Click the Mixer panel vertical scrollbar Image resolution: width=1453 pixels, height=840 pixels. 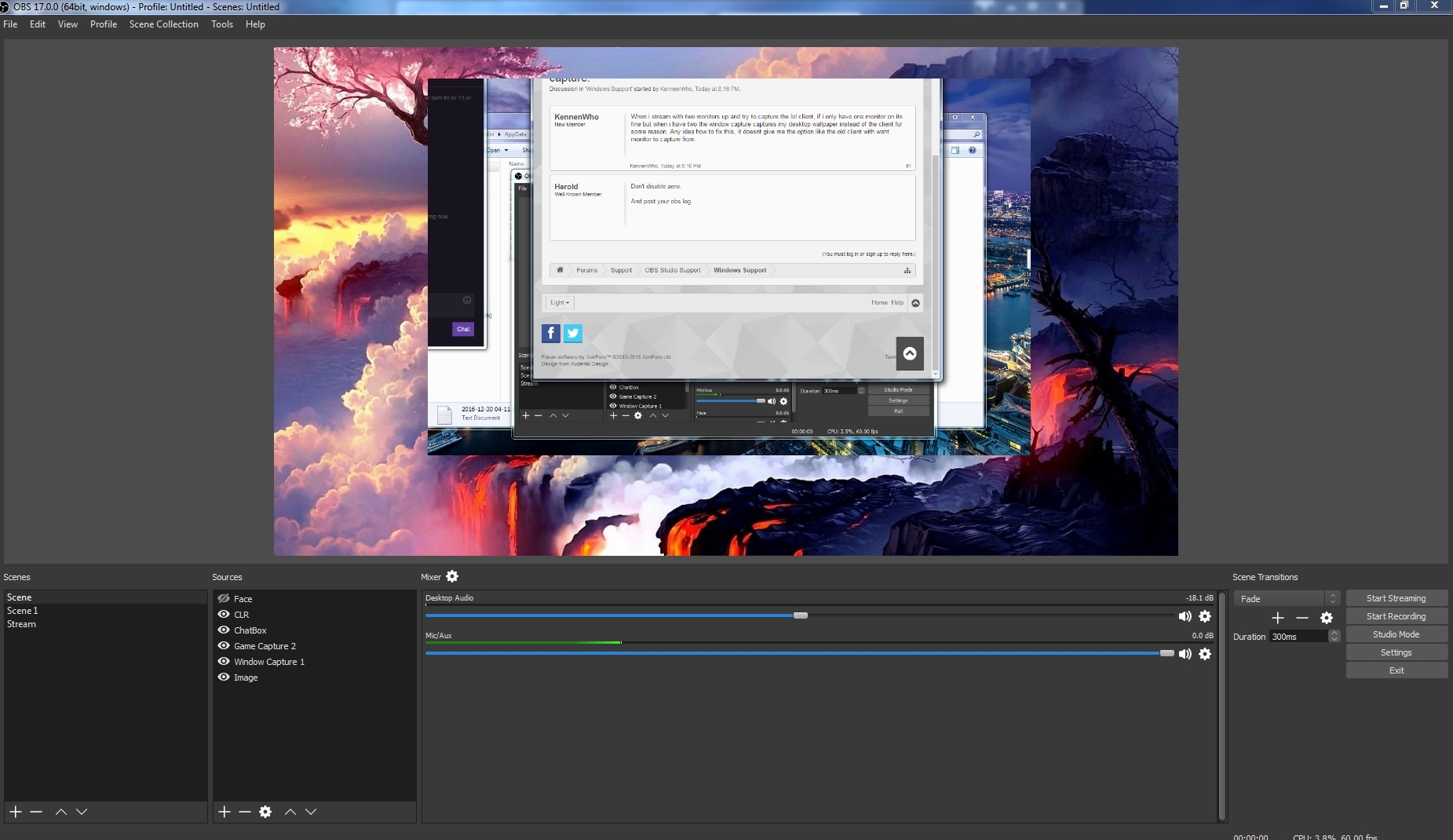1222,707
